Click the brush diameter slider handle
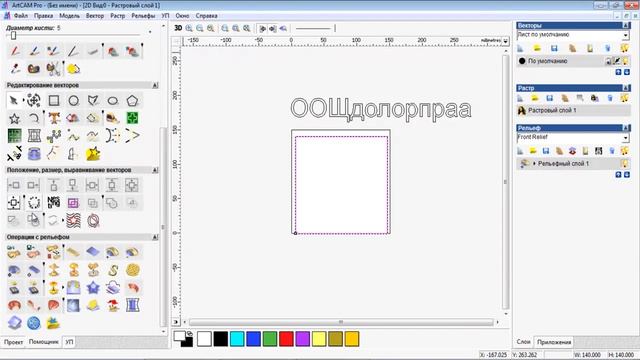This screenshot has width=640, height=360. coord(13,36)
